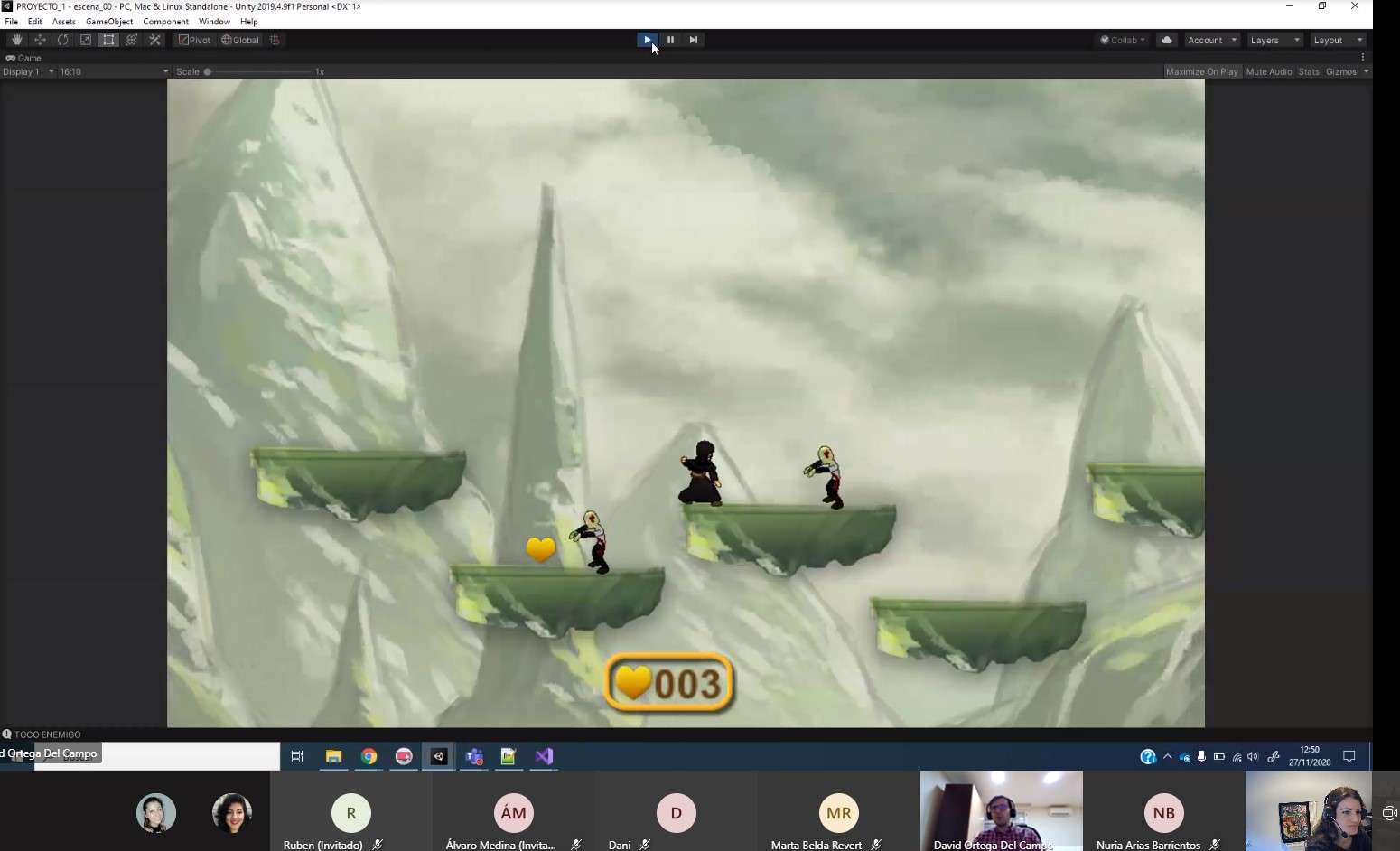Viewport: 1400px width, 851px height.
Task: Switch to Unity from the taskbar
Action: pyautogui.click(x=439, y=756)
